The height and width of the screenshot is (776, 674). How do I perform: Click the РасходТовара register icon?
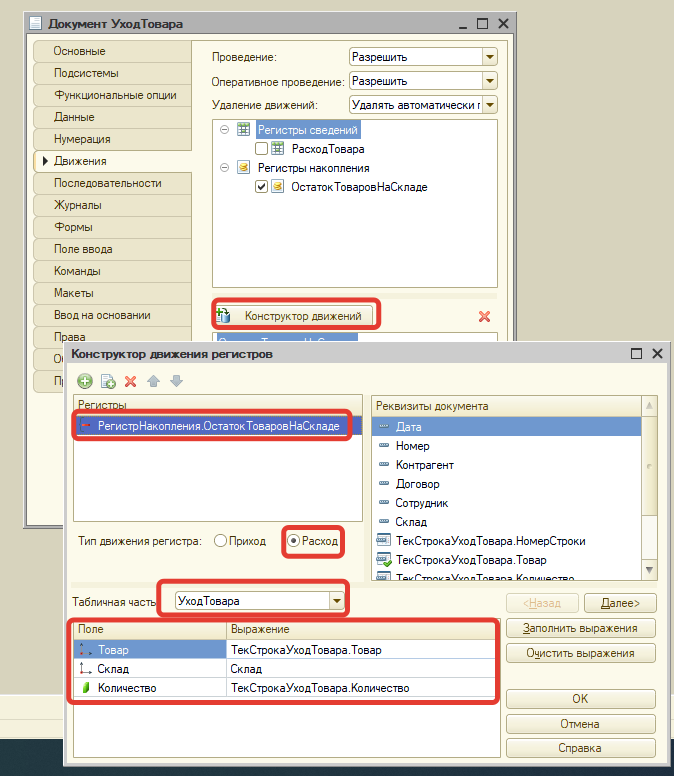click(x=278, y=148)
